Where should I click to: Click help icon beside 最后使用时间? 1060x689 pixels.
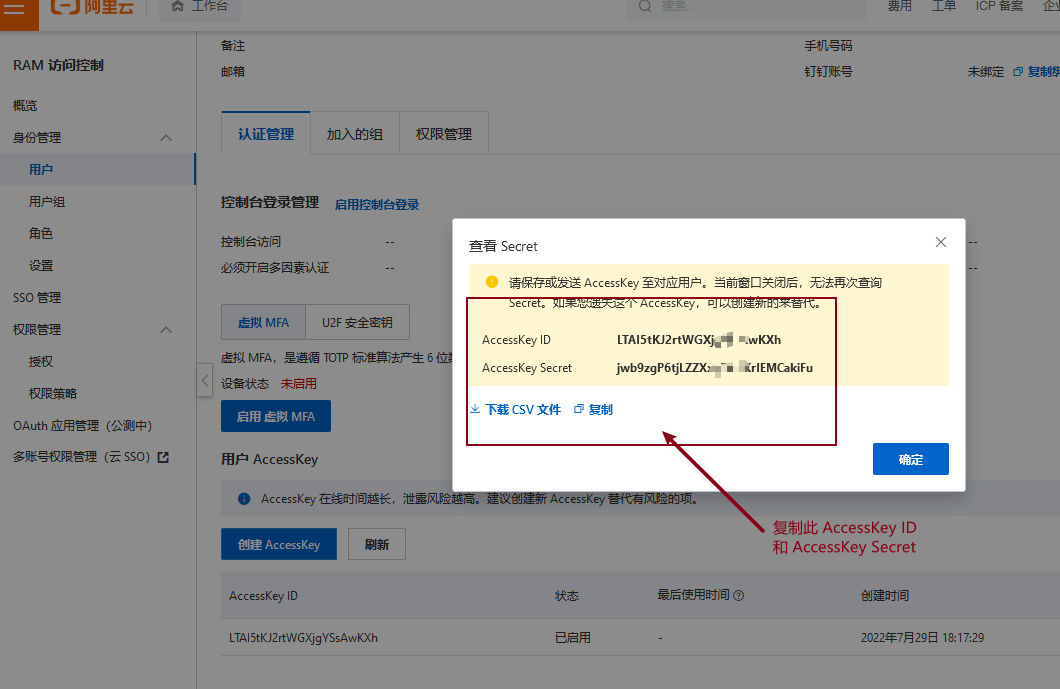739,596
